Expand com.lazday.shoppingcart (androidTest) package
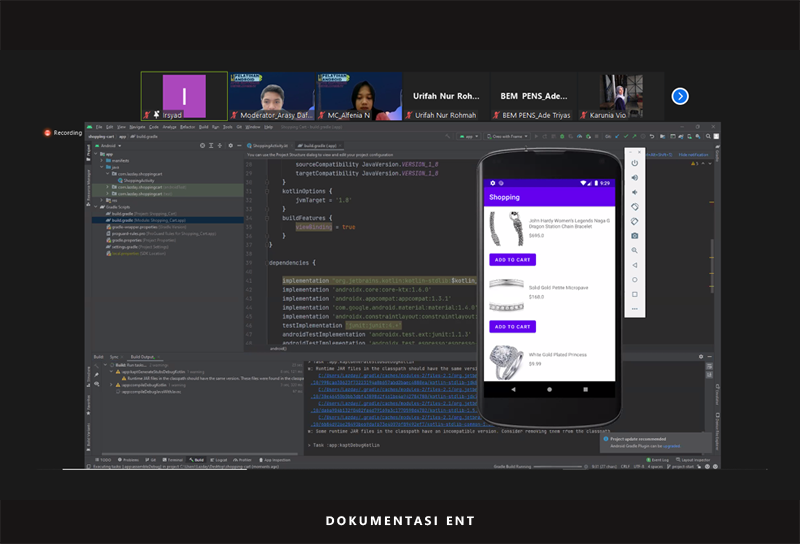The image size is (800, 544). click(108, 187)
